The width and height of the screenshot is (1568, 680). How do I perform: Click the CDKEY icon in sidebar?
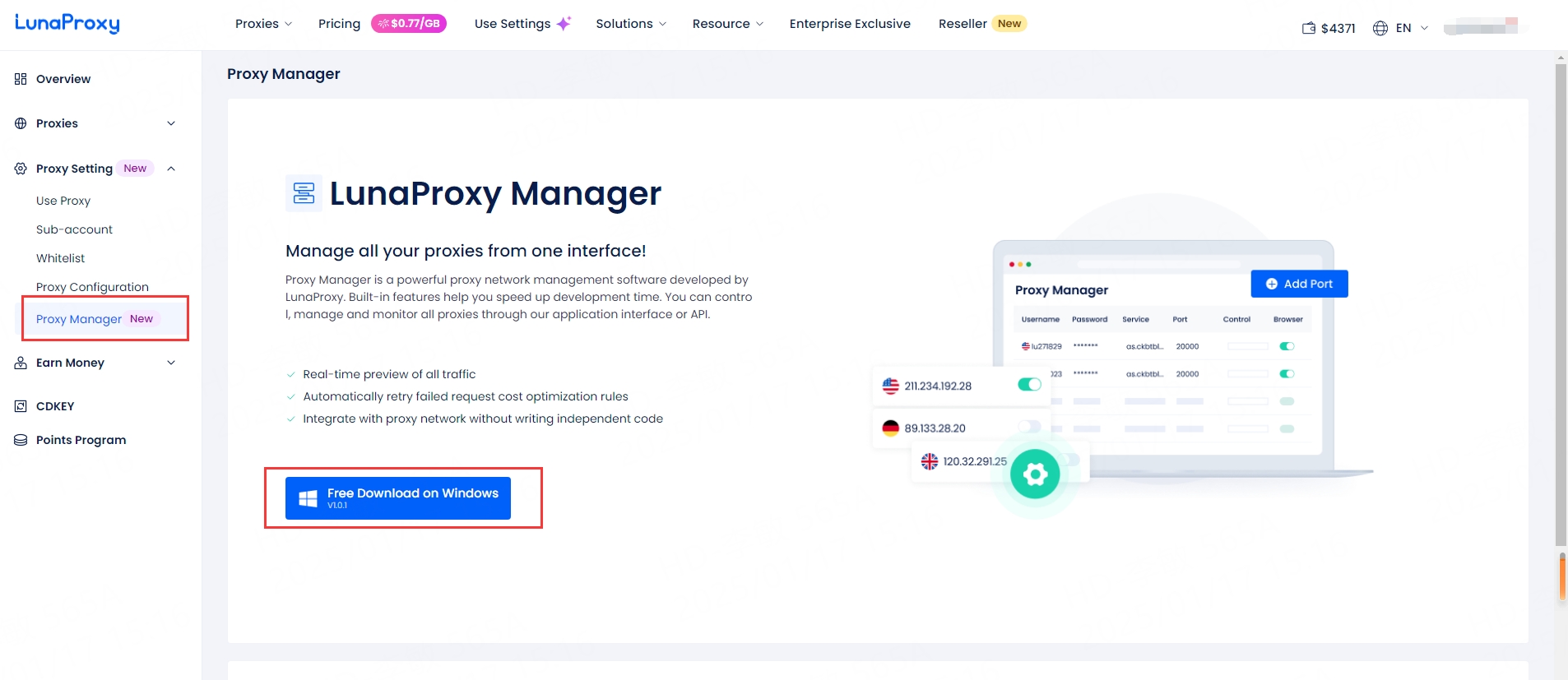[21, 406]
